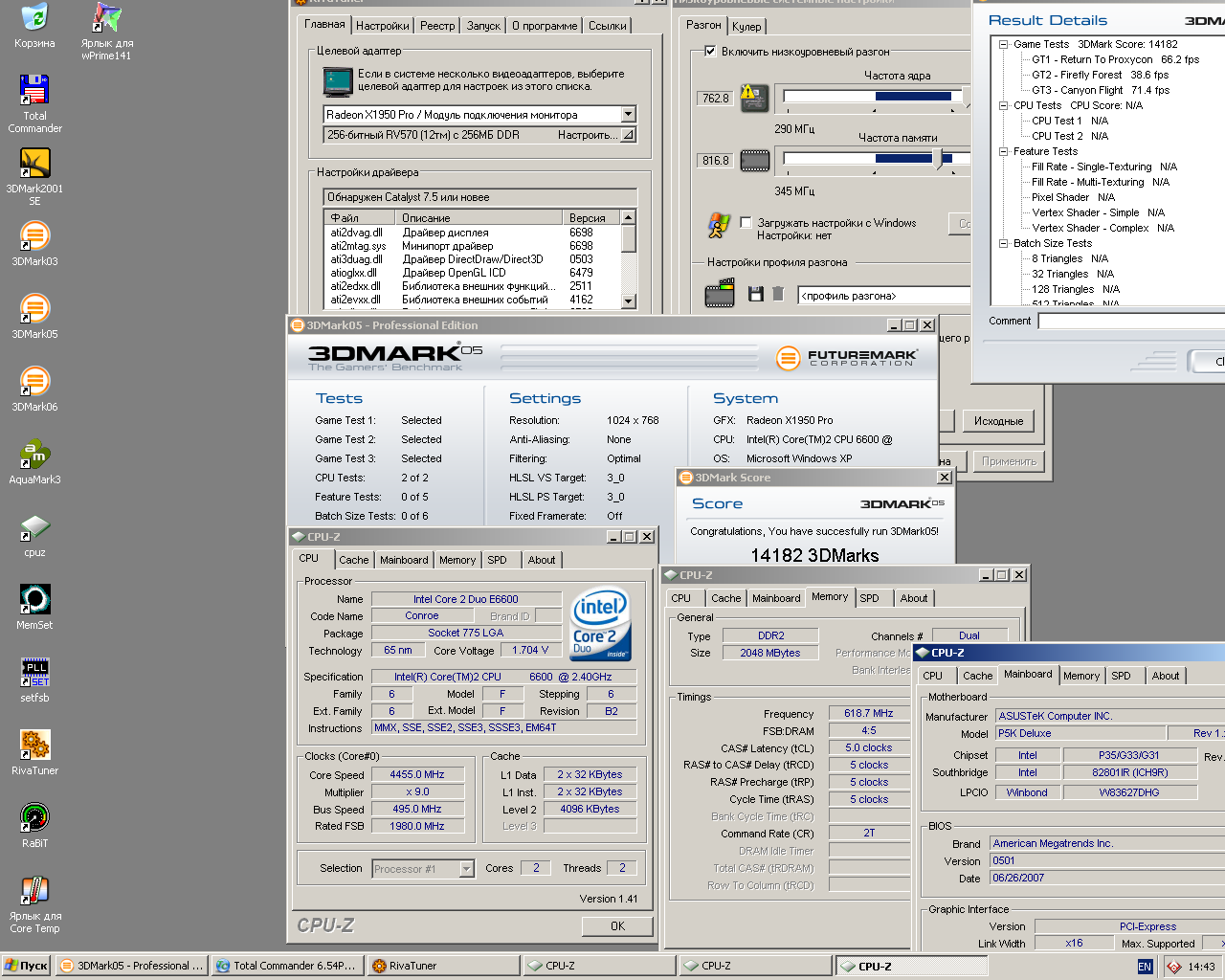Launch the setfsb desktop icon
Image resolution: width=1225 pixels, height=980 pixels.
[34, 672]
